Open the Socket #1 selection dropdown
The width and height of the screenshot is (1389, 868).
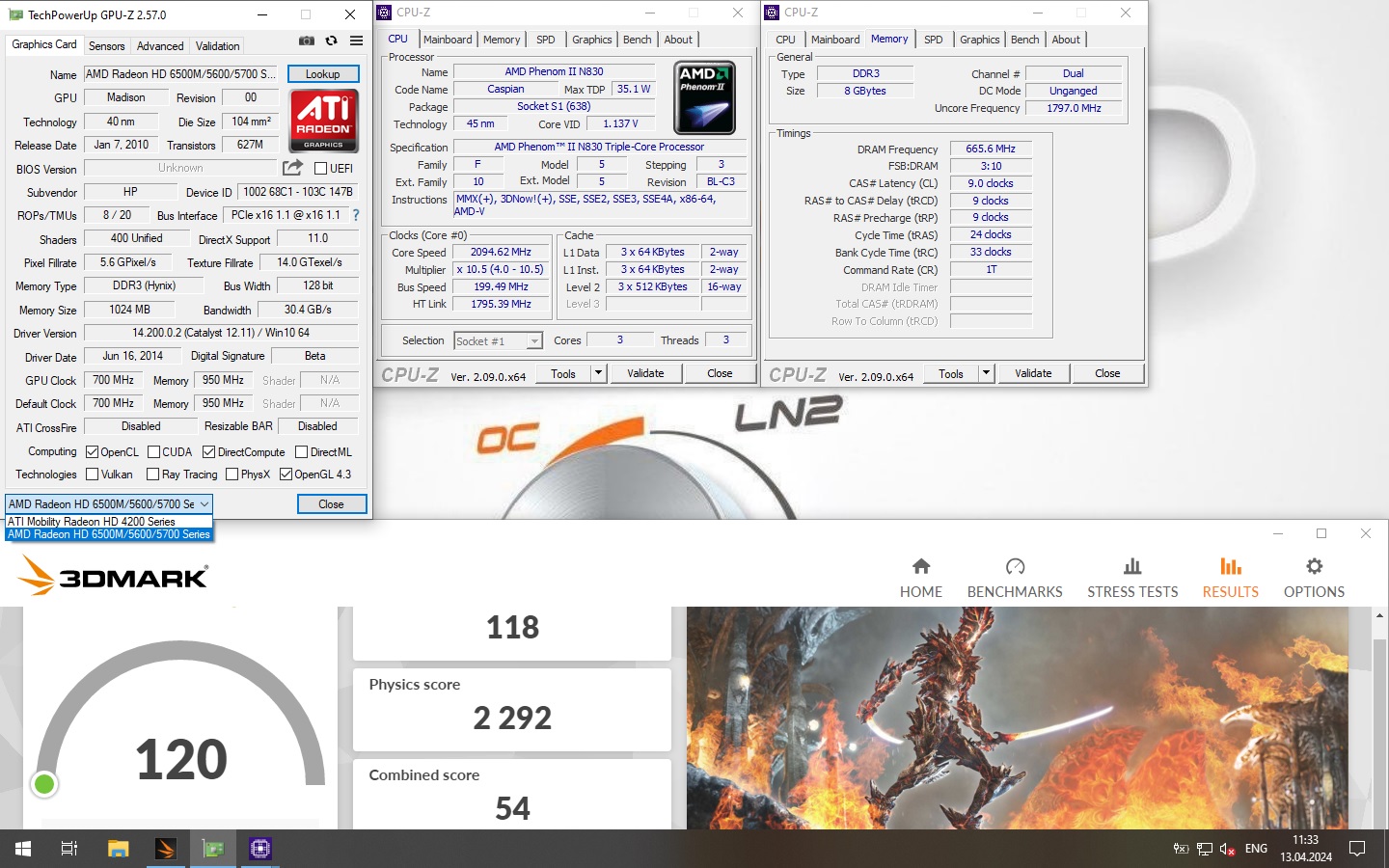coord(498,340)
